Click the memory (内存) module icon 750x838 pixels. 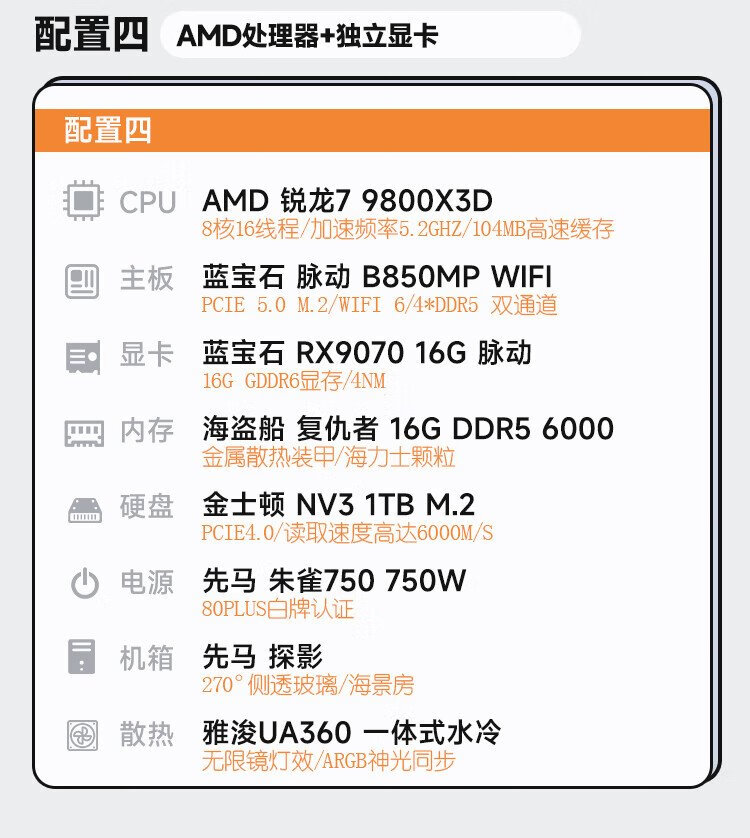[83, 432]
